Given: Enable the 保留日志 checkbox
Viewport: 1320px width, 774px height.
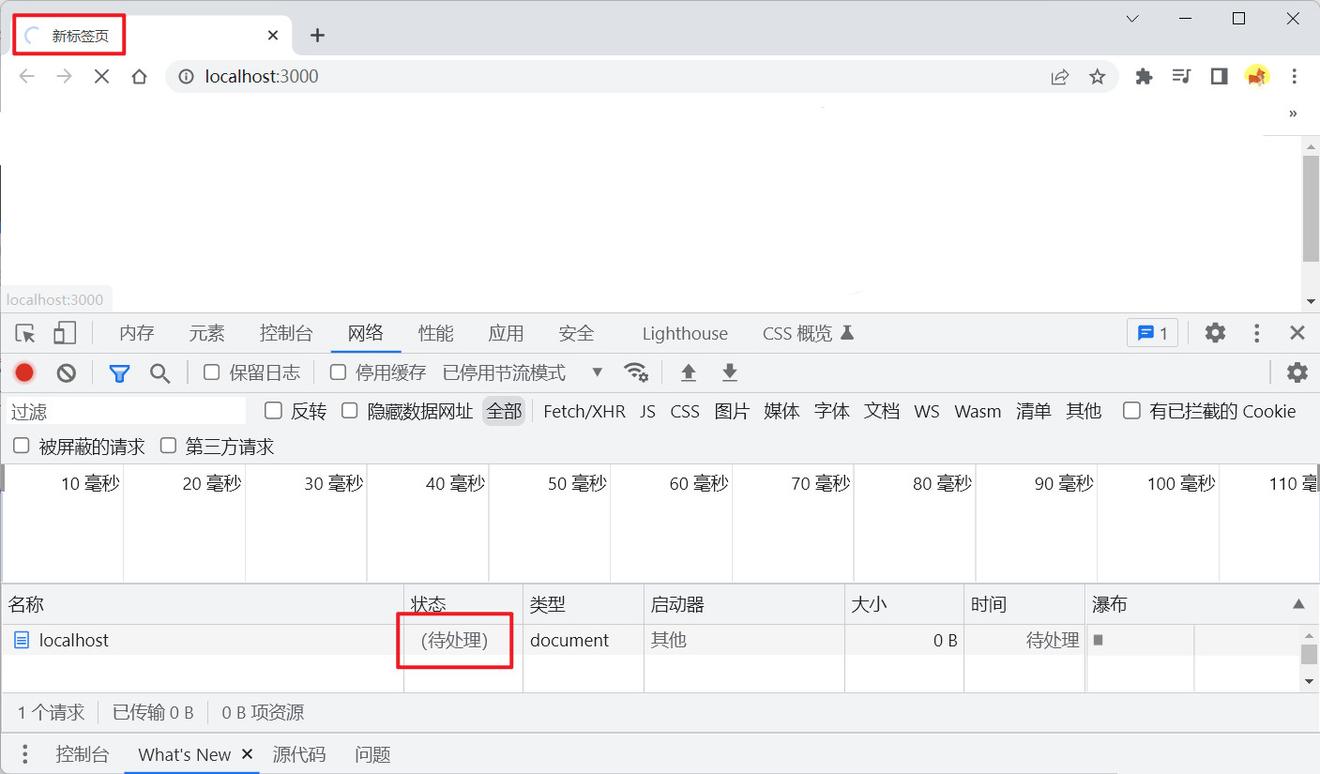Looking at the screenshot, I should pyautogui.click(x=212, y=372).
